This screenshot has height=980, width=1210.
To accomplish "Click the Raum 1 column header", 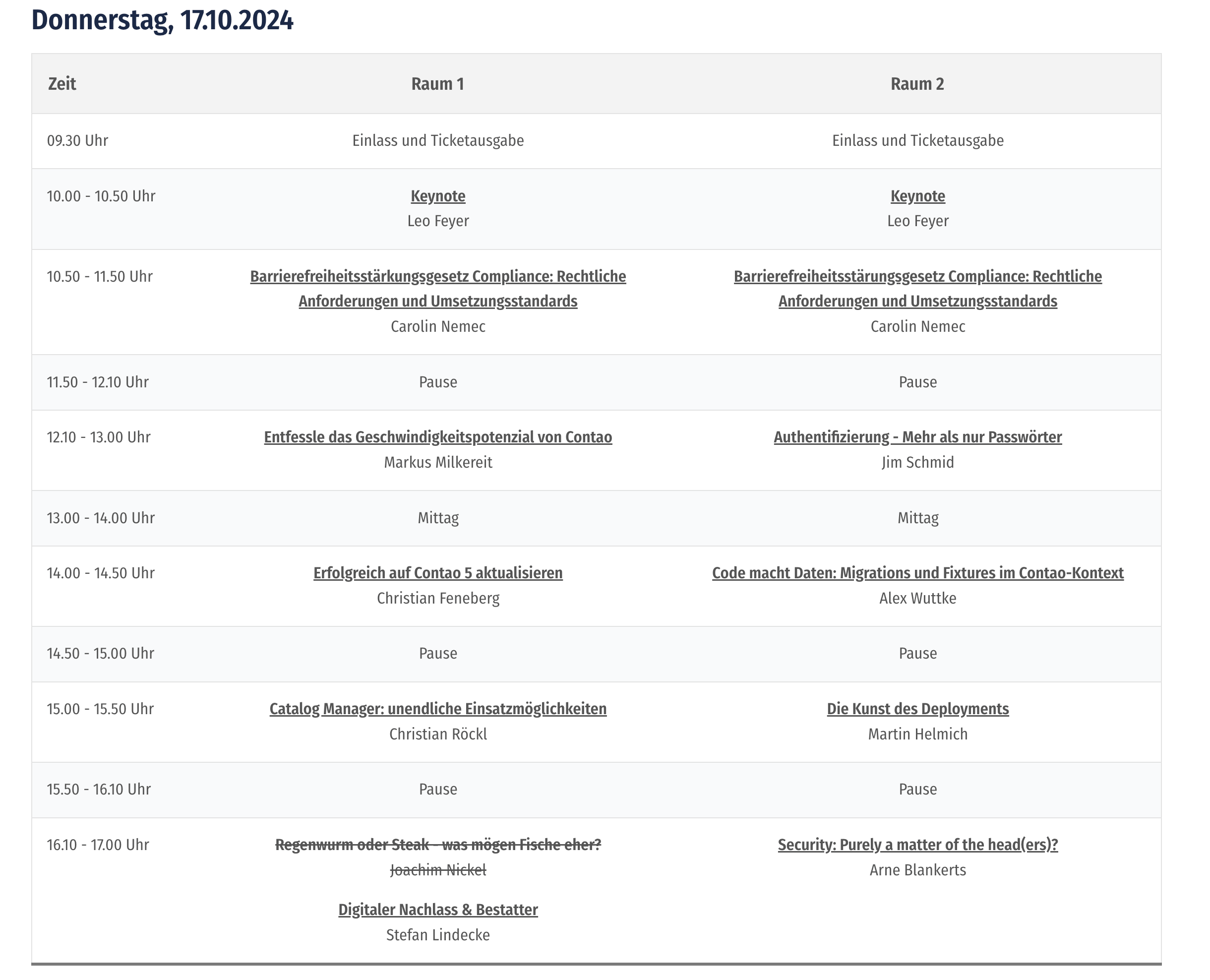I will coord(438,83).
